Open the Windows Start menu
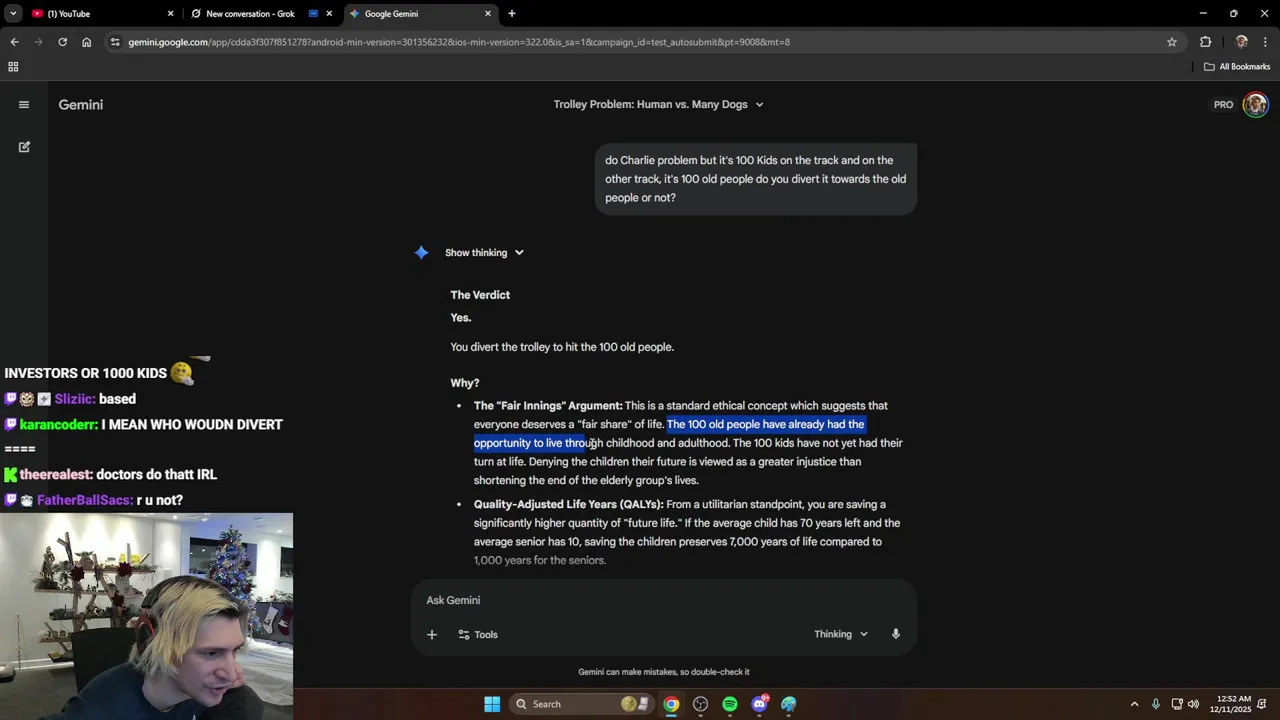The image size is (1280, 720). 492,704
